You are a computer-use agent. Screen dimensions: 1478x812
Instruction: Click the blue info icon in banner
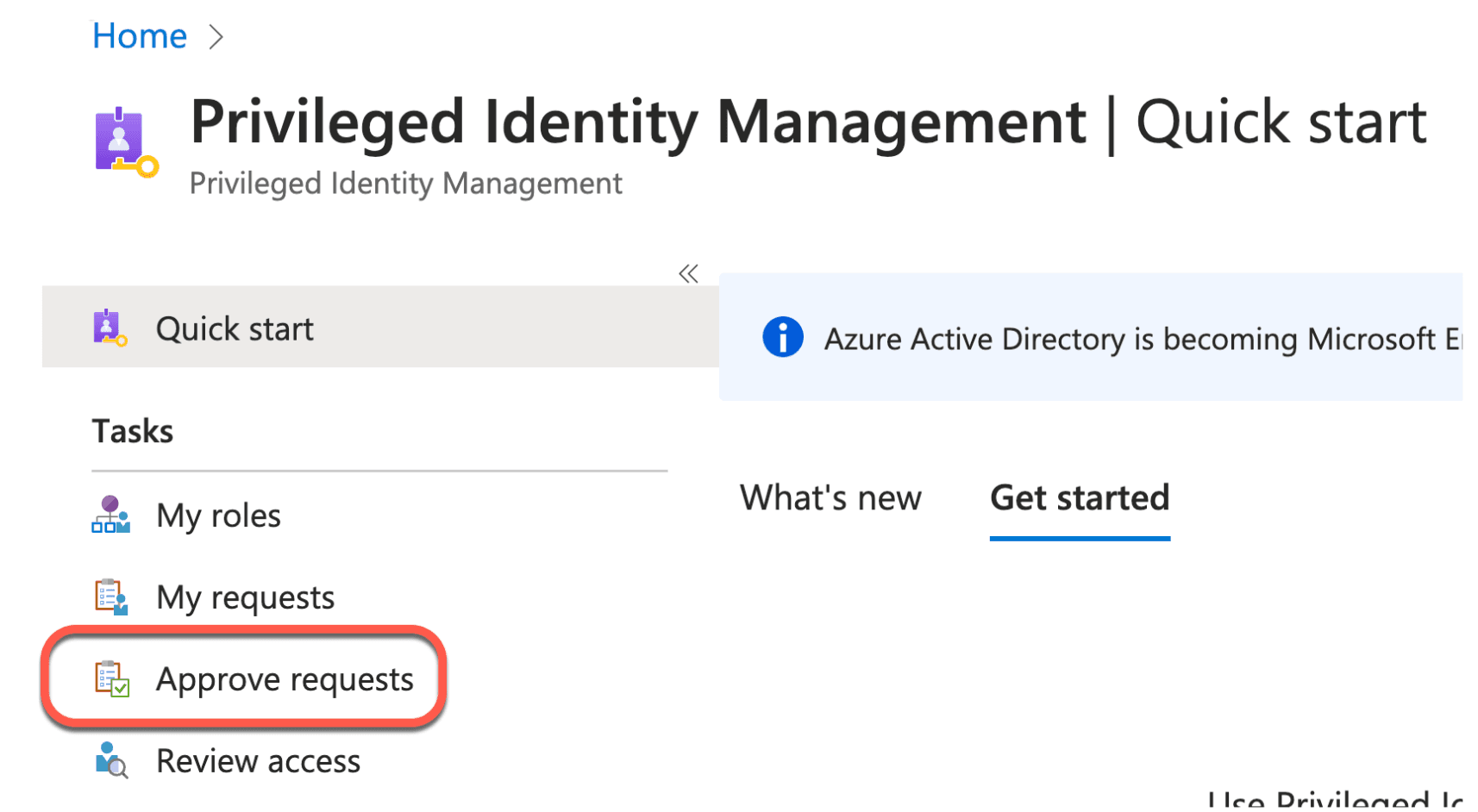(783, 337)
